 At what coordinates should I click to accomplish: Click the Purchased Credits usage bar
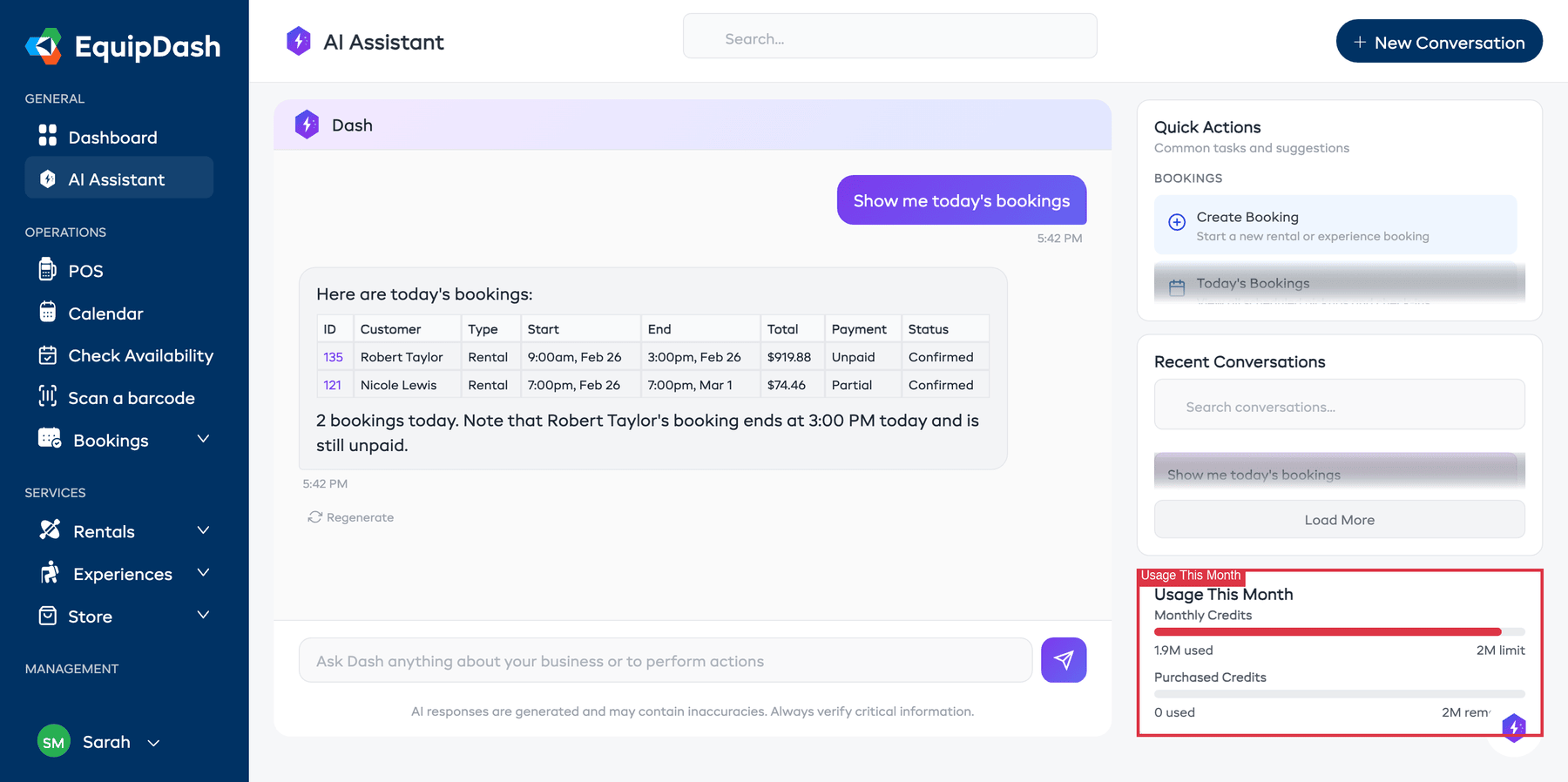tap(1340, 694)
